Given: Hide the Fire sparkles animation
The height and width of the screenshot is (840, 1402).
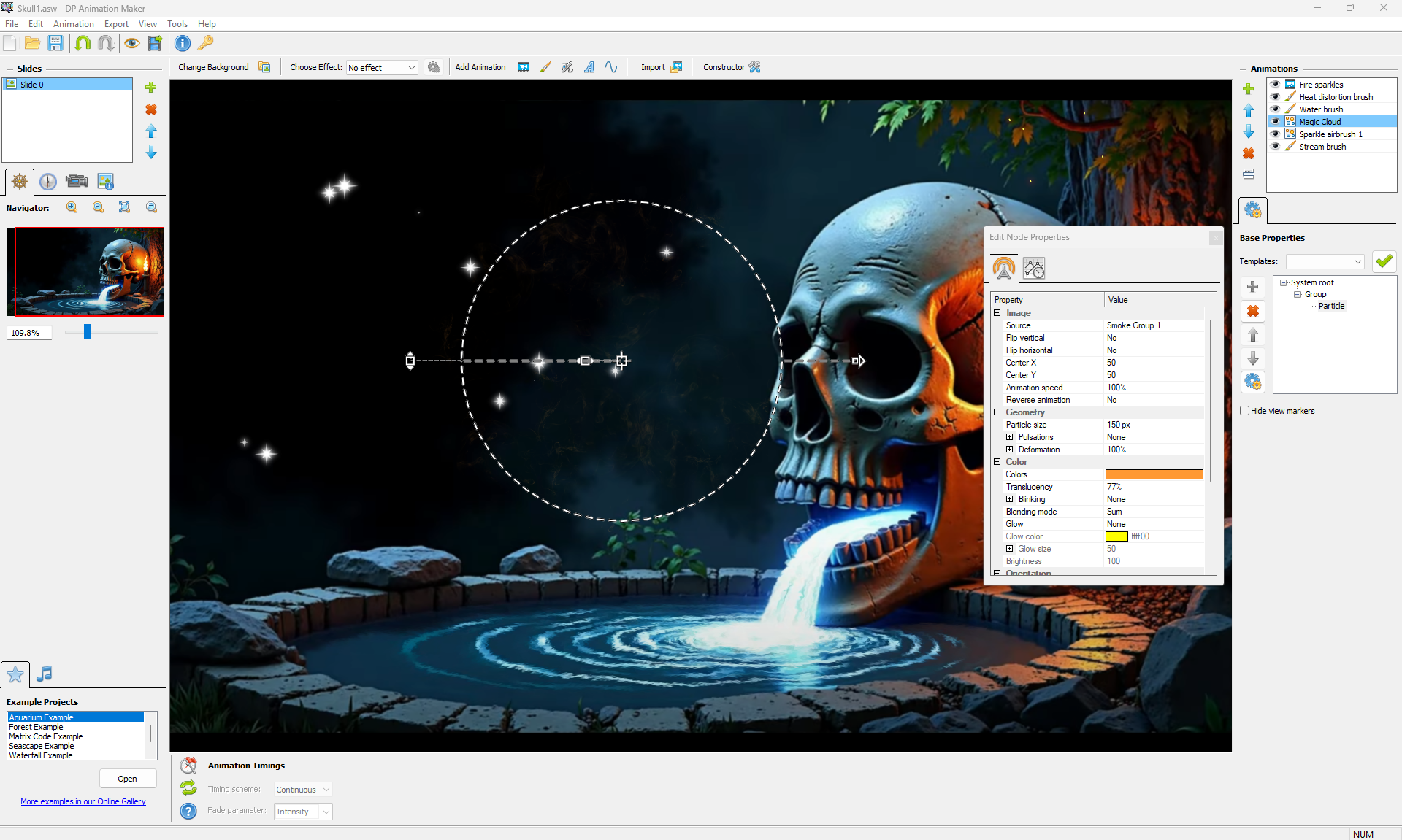Looking at the screenshot, I should click(1275, 85).
